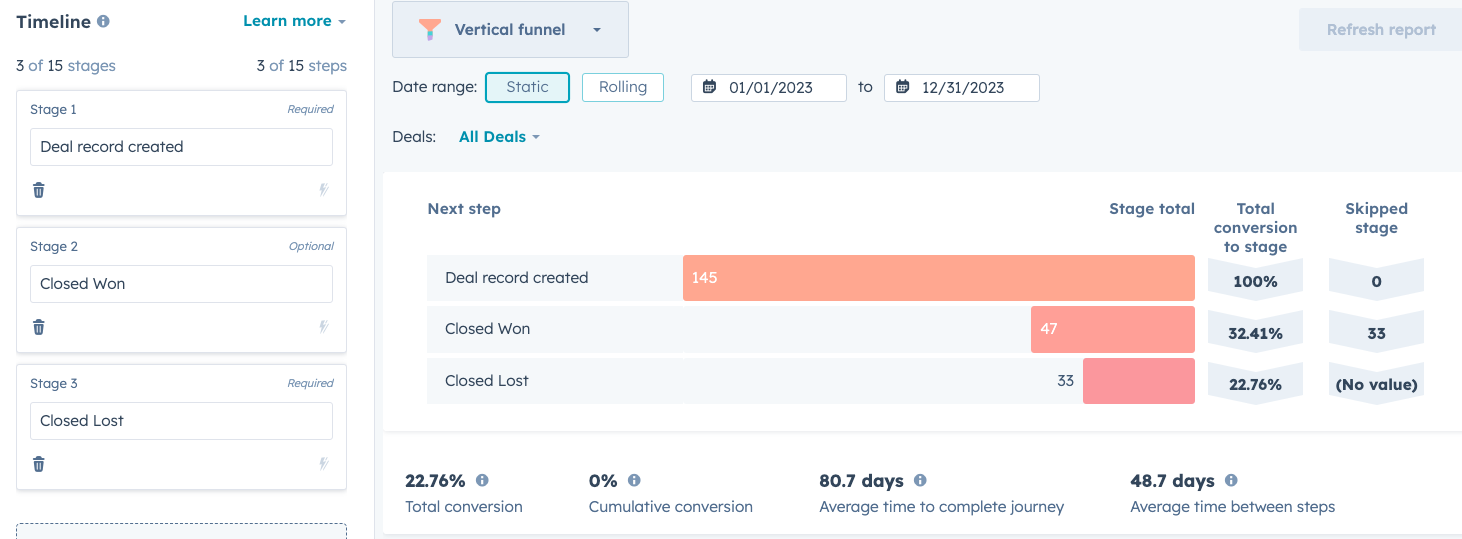
Task: Open the start date calendar icon
Action: (x=709, y=87)
